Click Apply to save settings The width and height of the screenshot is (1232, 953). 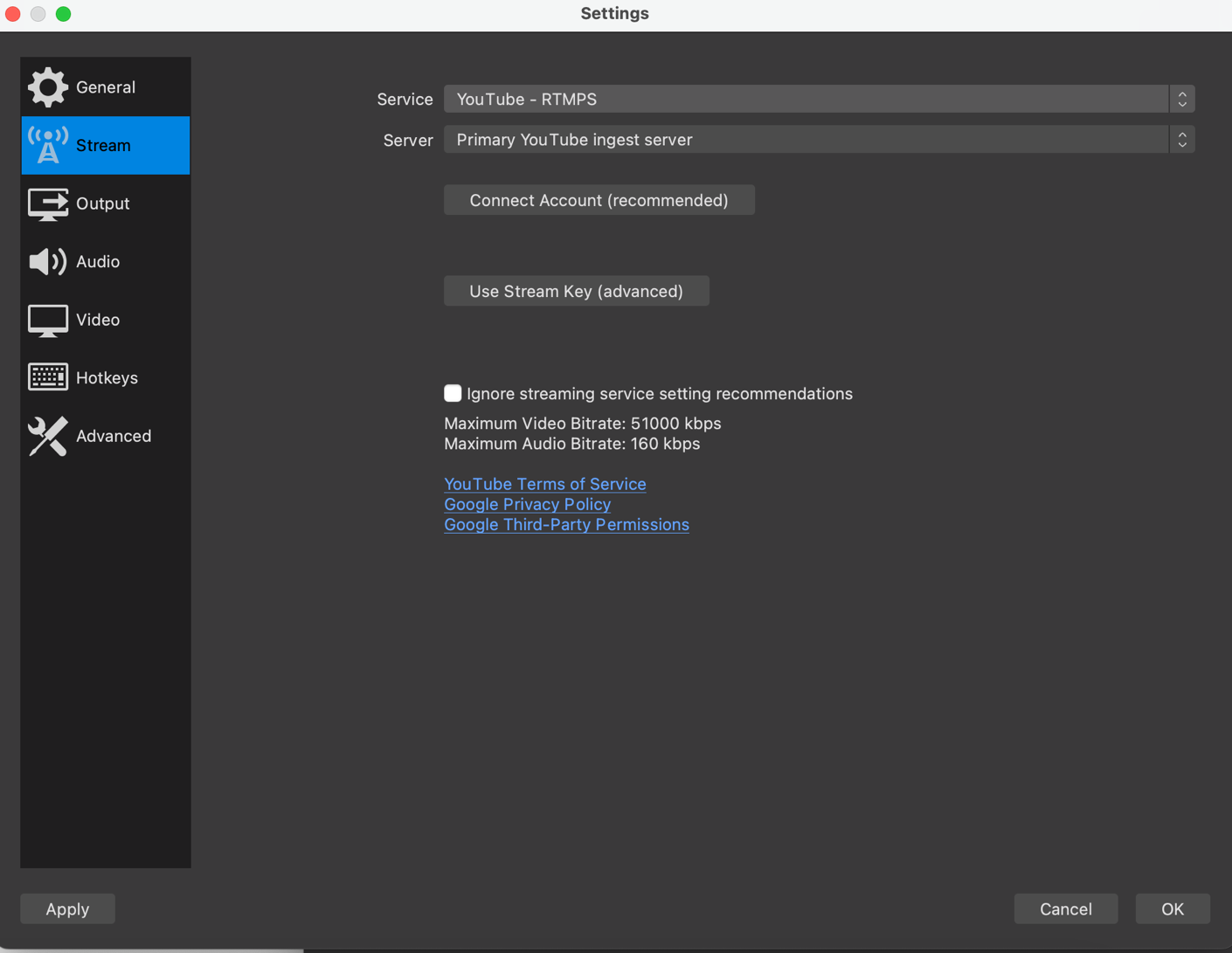click(x=67, y=909)
